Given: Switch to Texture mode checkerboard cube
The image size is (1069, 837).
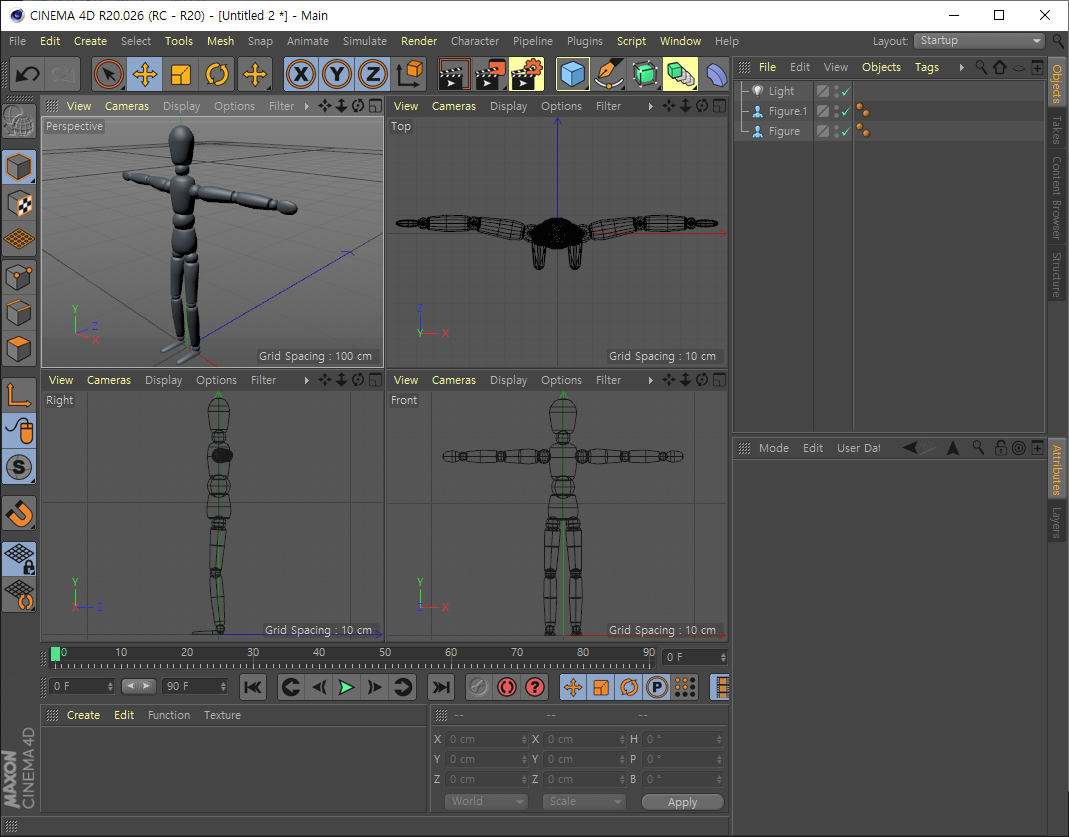Looking at the screenshot, I should click(19, 203).
